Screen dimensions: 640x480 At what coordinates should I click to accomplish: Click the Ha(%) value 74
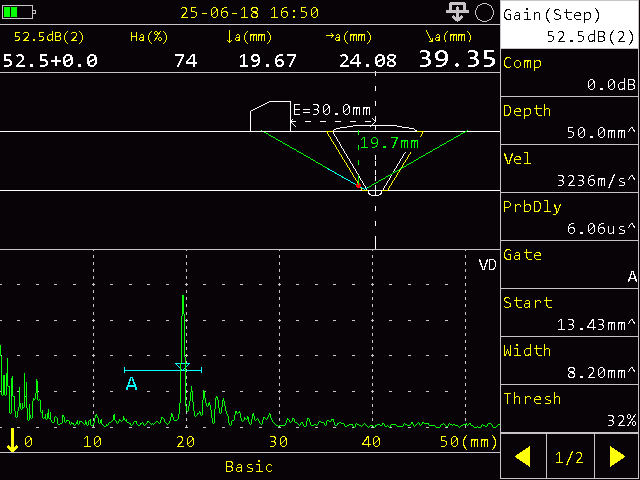(186, 61)
